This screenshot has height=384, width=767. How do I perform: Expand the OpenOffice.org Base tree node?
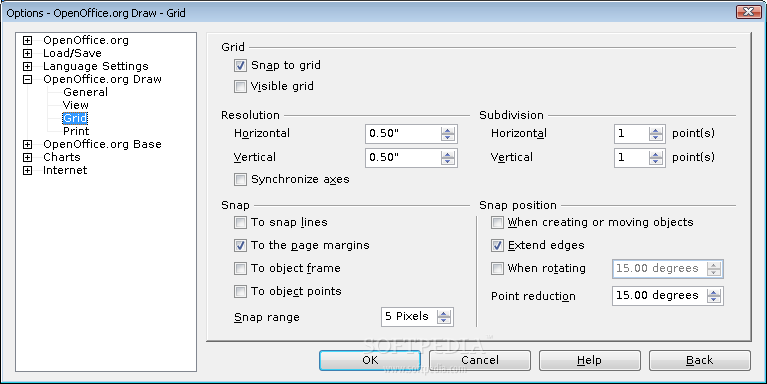27,145
